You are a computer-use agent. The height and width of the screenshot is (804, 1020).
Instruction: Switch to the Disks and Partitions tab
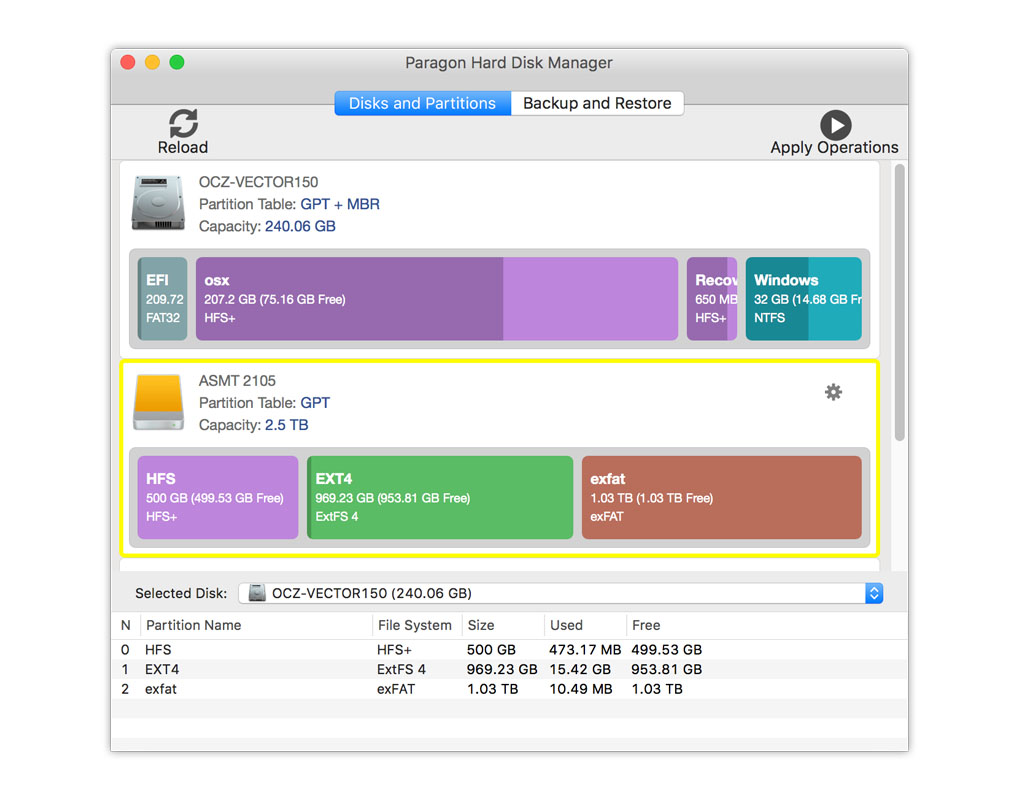[422, 103]
